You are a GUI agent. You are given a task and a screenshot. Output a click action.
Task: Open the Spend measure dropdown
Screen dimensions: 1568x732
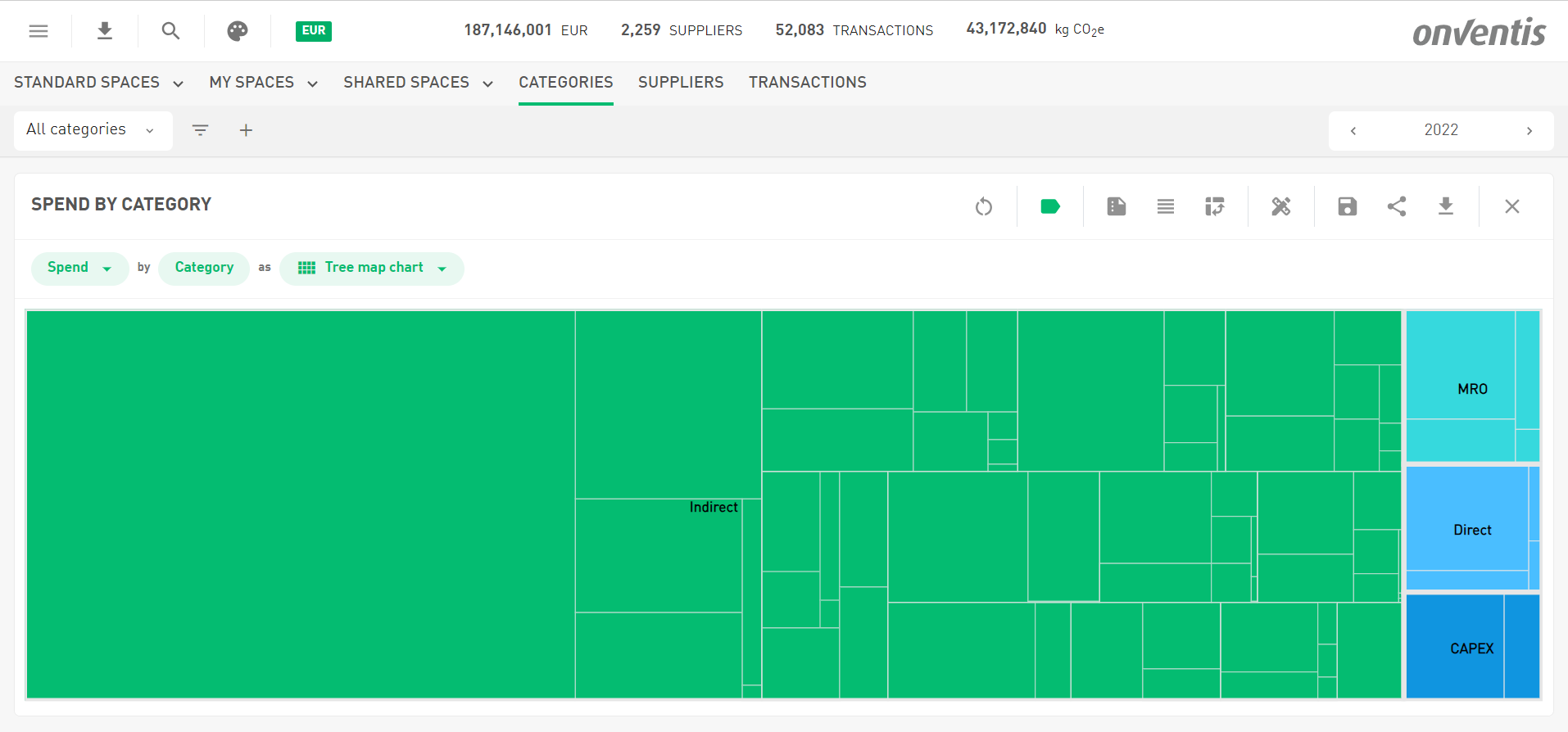point(79,268)
